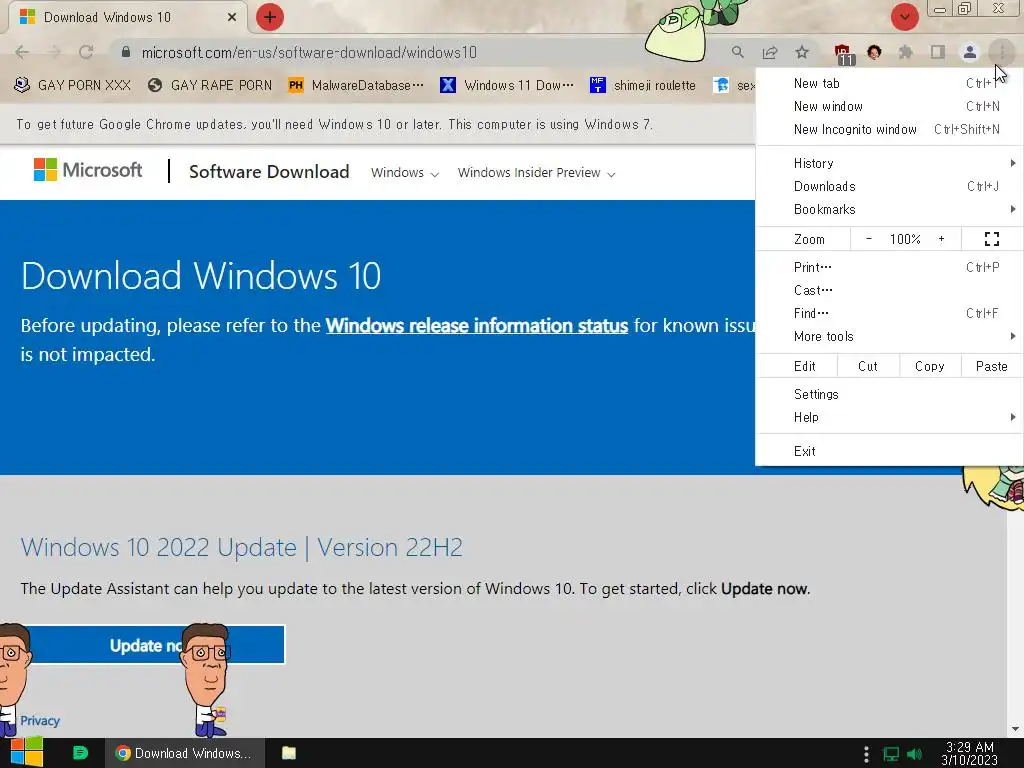Open the Windows Start button
Viewport: 1024px width, 768px height.
[27, 753]
